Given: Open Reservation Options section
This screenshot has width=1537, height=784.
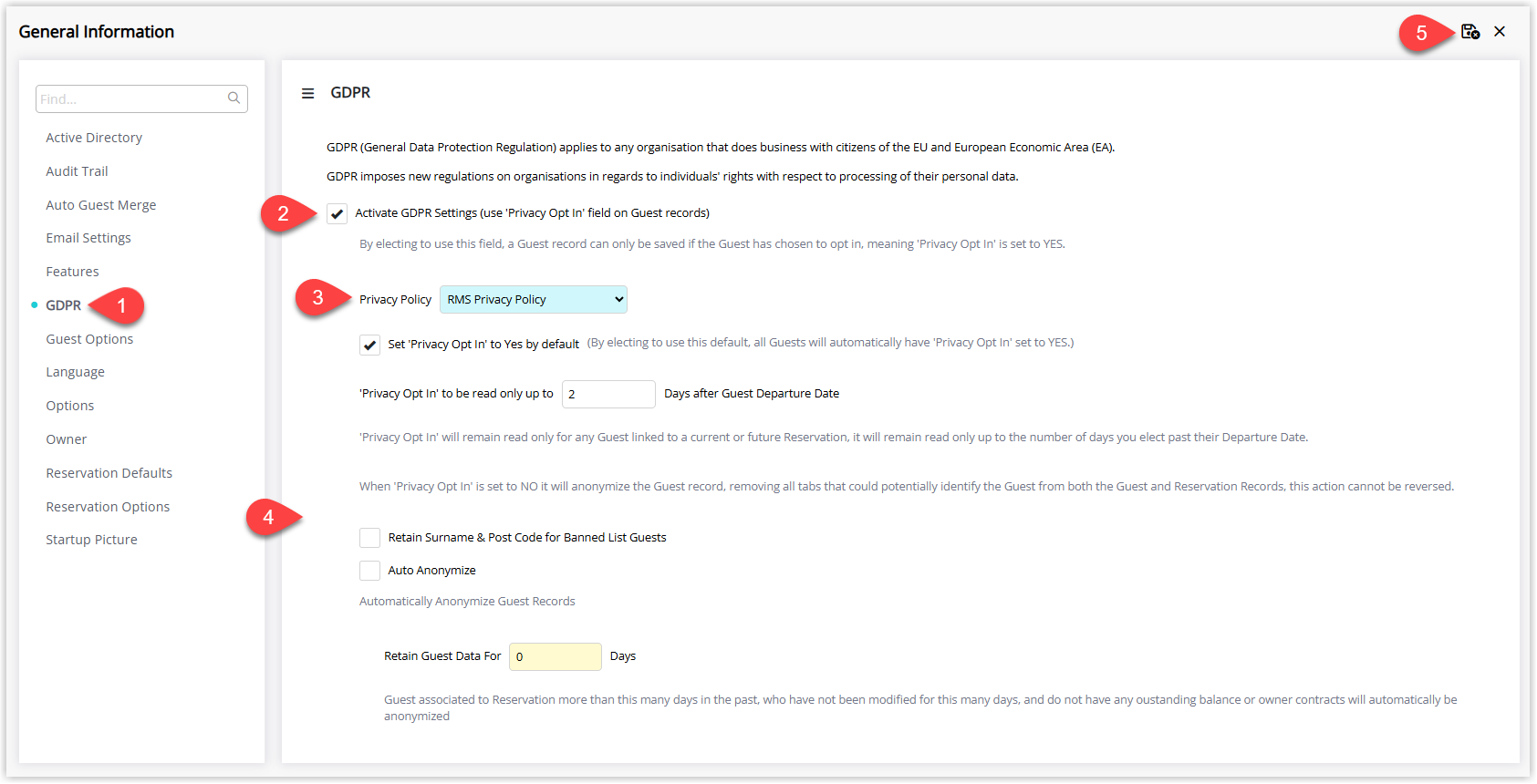Looking at the screenshot, I should tap(108, 507).
